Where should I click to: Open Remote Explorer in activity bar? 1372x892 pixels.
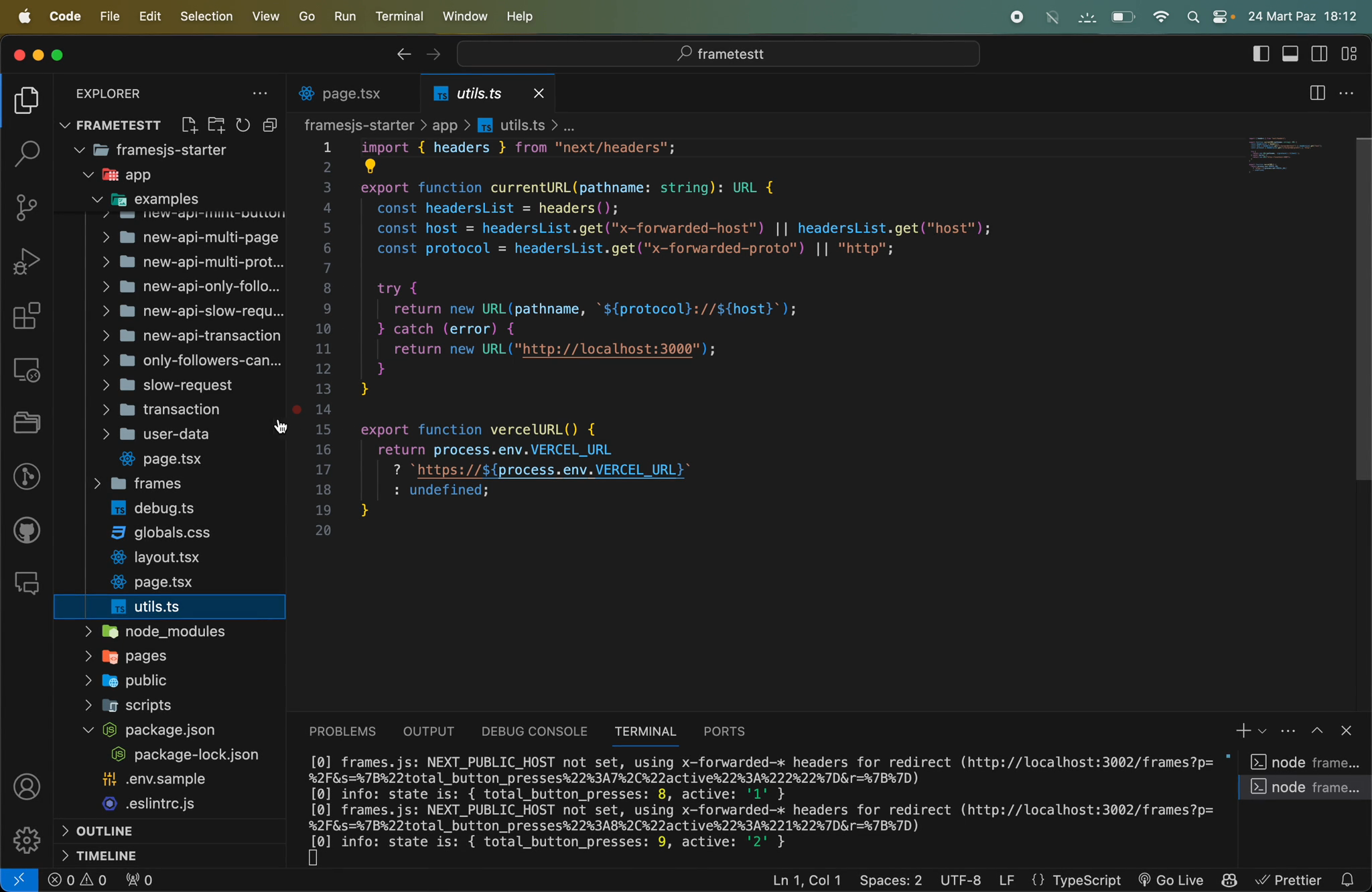(27, 369)
